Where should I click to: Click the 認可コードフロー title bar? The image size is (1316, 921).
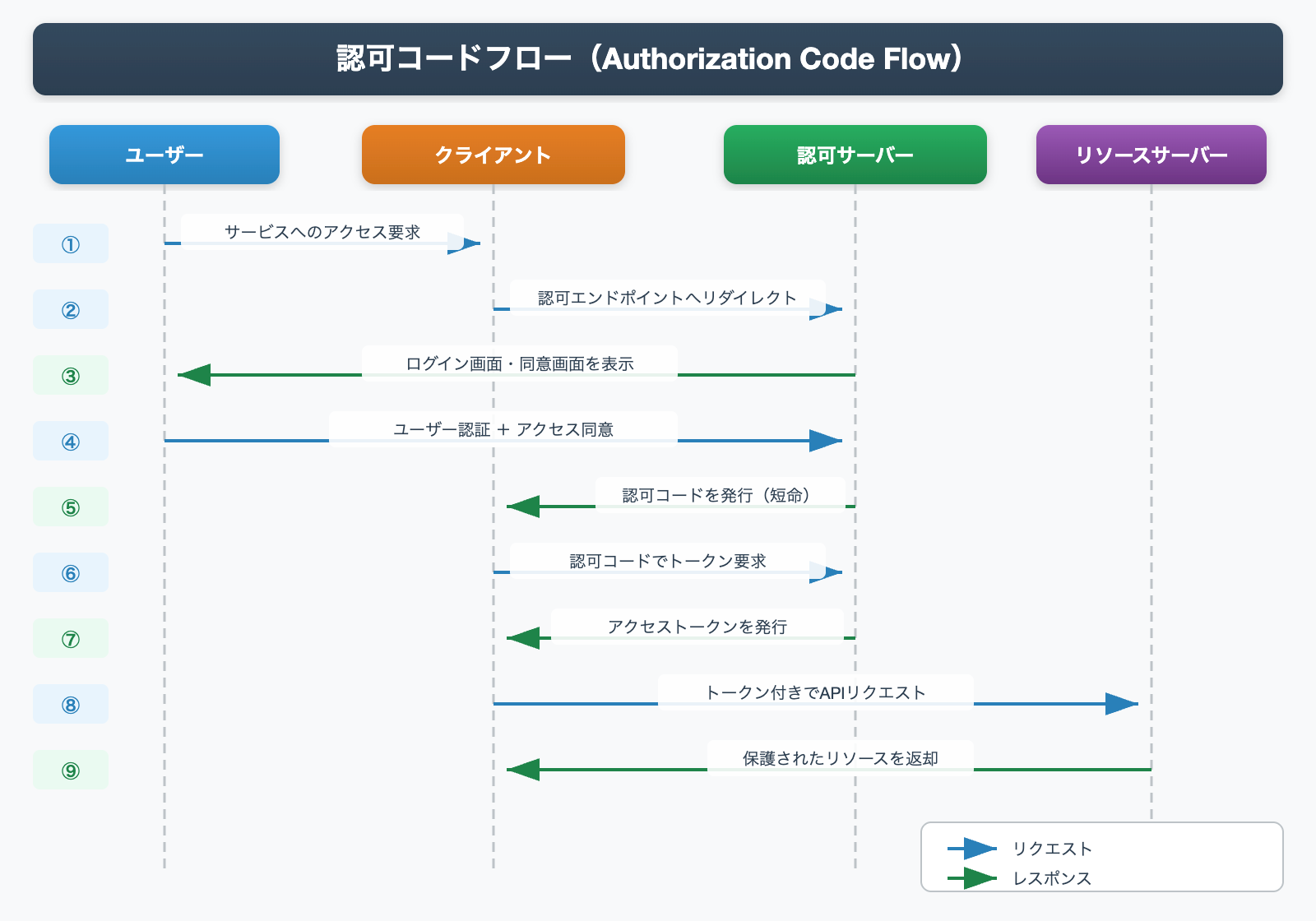coord(658,58)
